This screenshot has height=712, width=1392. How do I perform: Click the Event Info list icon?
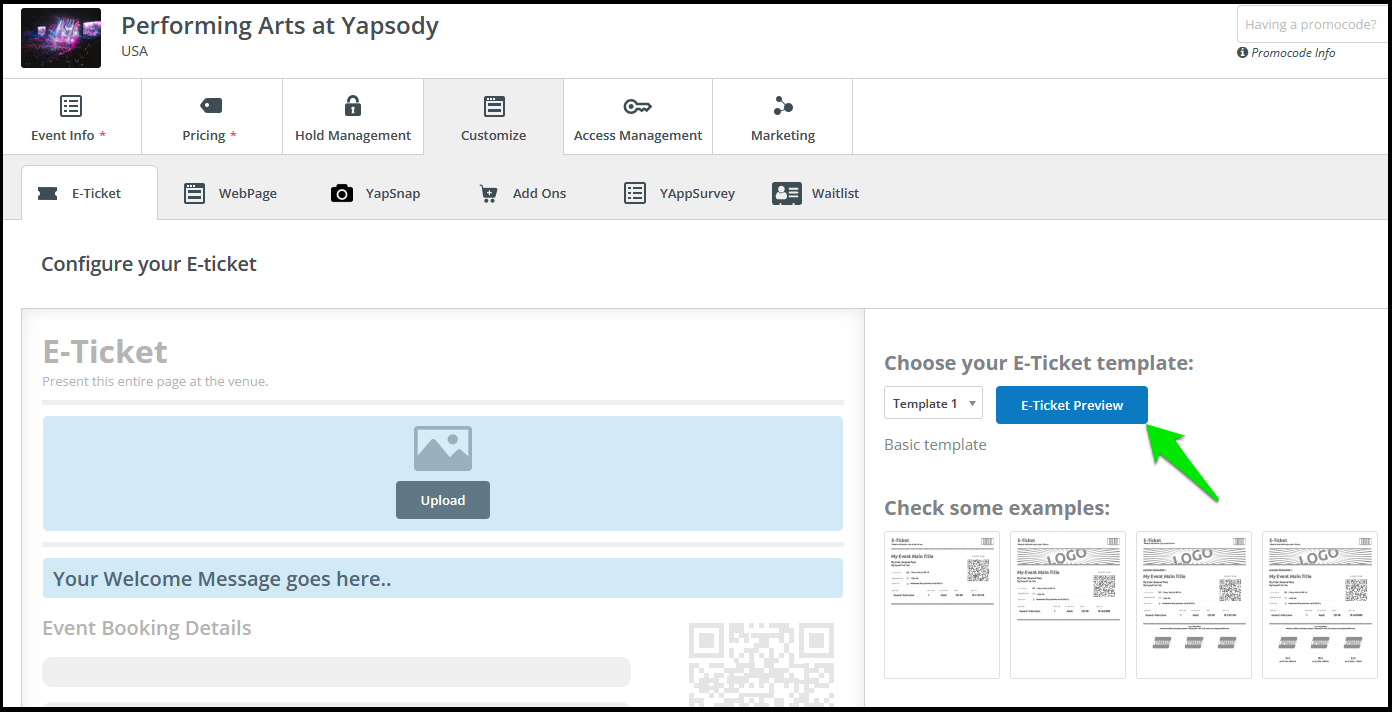[x=71, y=106]
